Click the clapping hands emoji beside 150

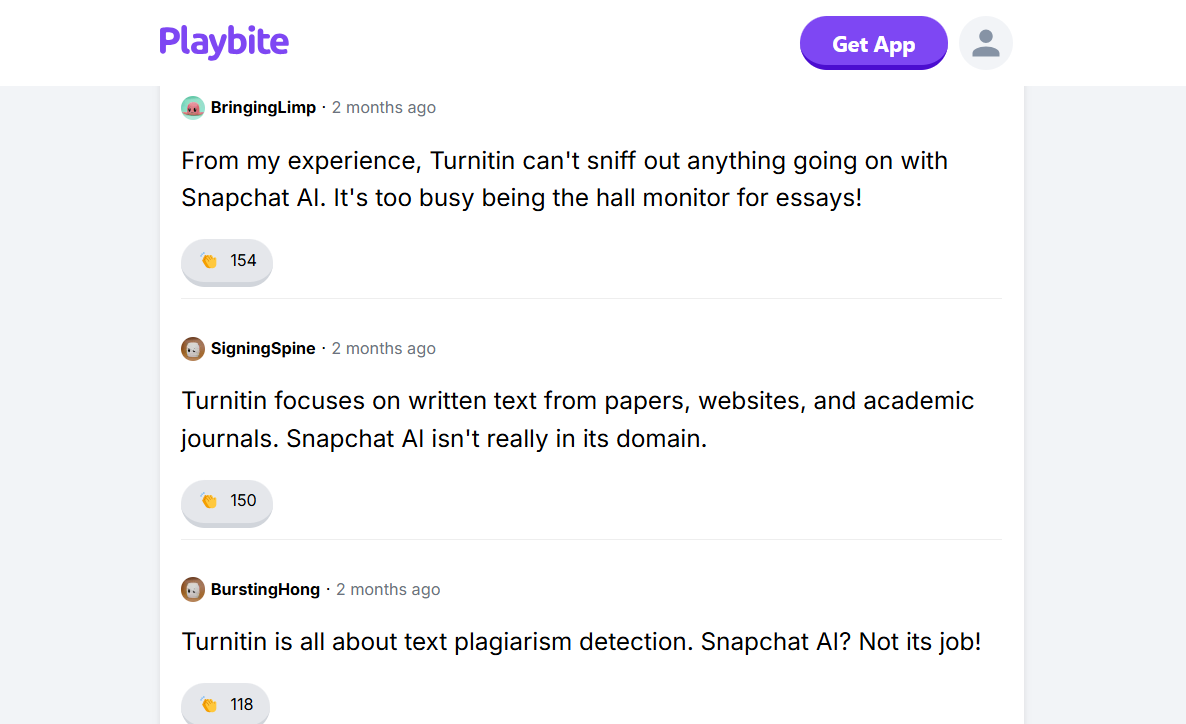209,501
